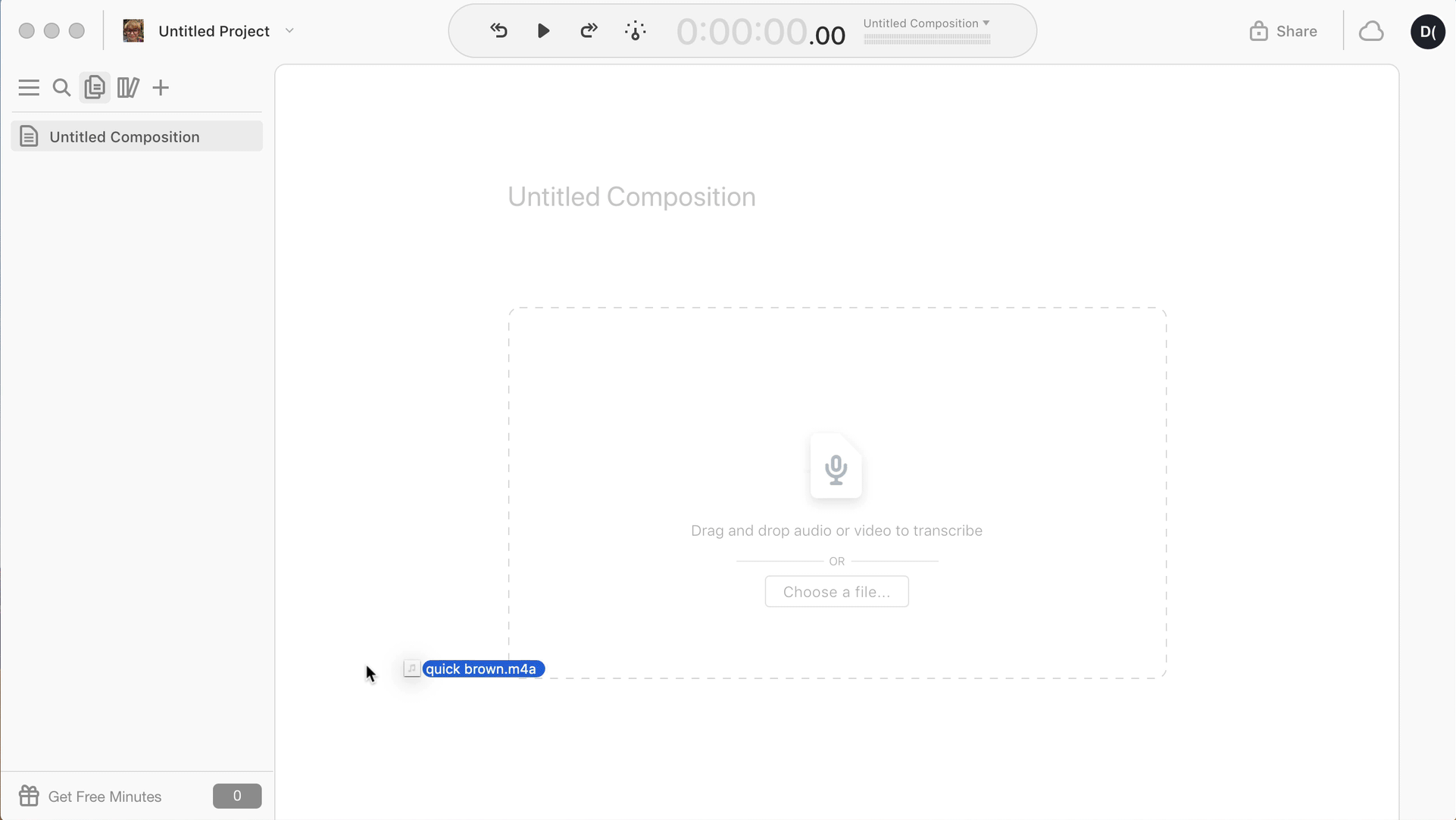Open the media library icon
The width and height of the screenshot is (1456, 820).
coord(127,88)
